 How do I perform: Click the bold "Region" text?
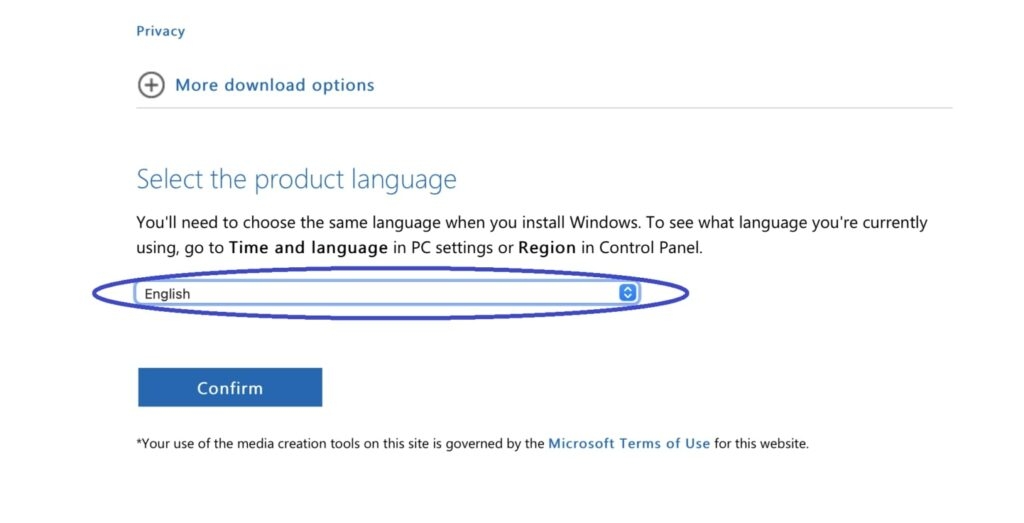click(x=547, y=248)
